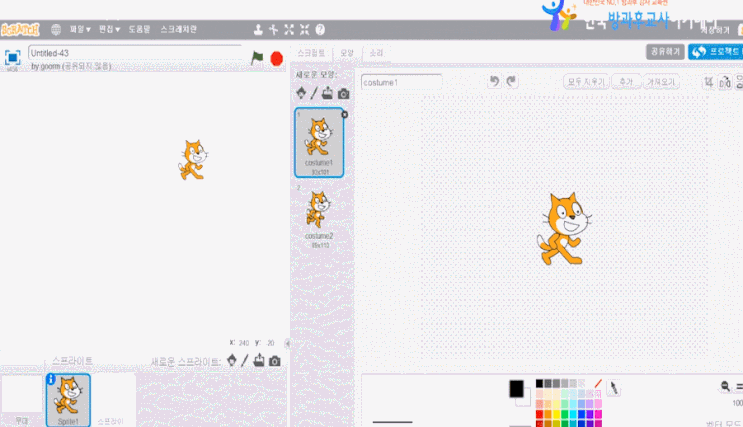This screenshot has width=743, height=427.
Task: Select the Delete scissors tool
Action: [x=273, y=29]
